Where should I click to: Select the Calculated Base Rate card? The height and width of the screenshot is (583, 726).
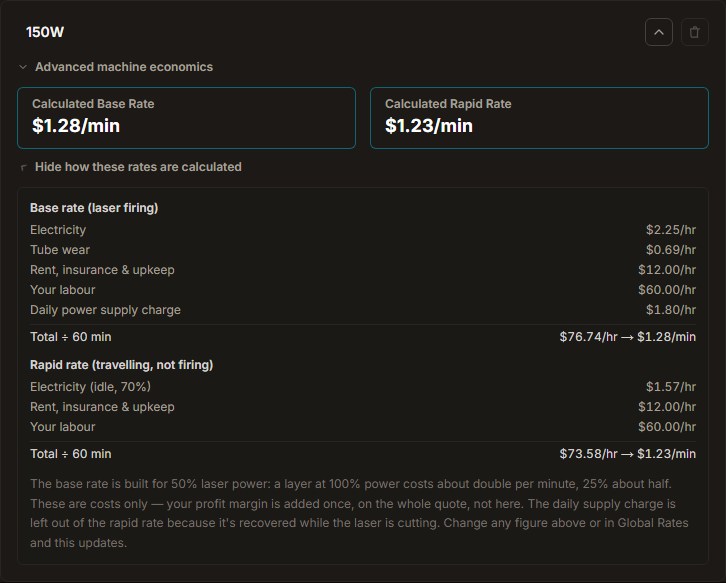click(187, 118)
